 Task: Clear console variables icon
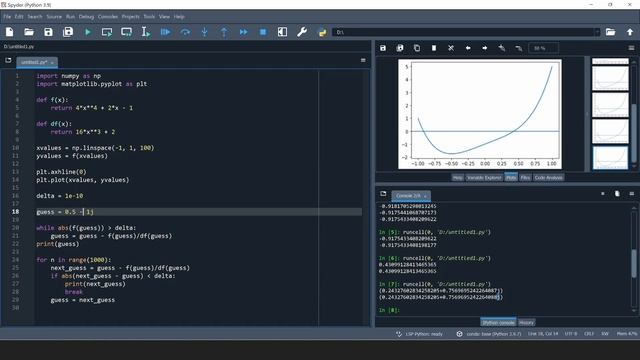[617, 194]
